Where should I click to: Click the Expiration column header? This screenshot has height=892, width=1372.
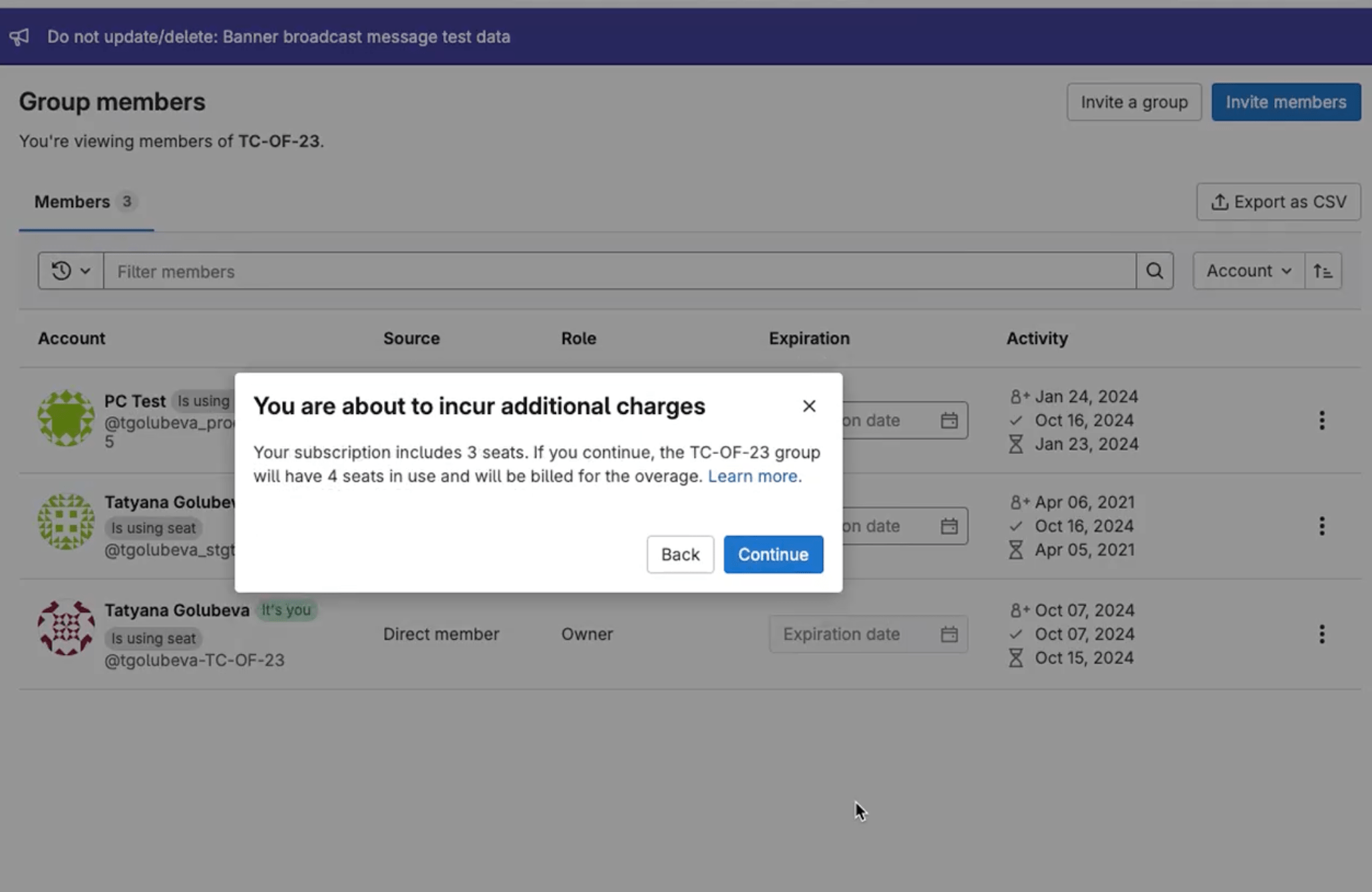[809, 338]
